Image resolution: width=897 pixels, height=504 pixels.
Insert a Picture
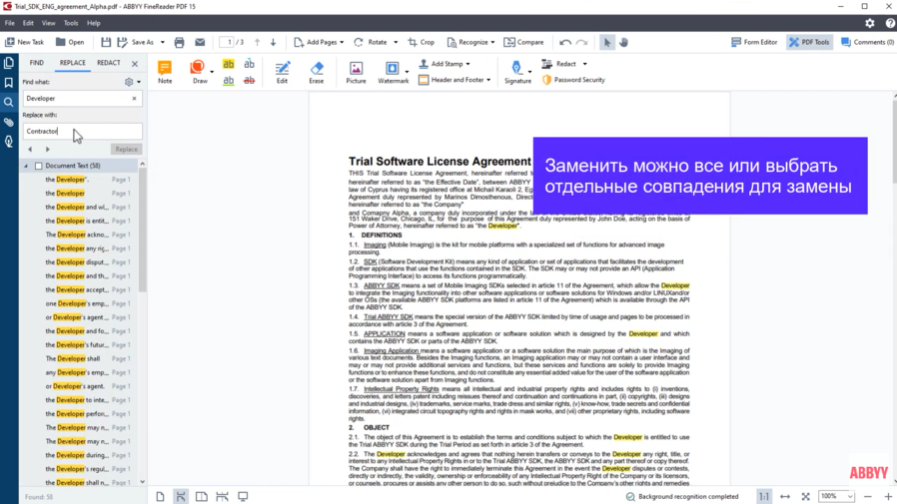point(356,72)
